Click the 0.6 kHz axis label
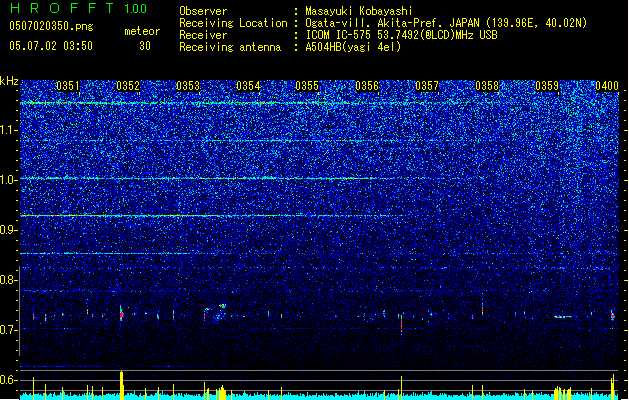The height and width of the screenshot is (400, 629). (9, 380)
